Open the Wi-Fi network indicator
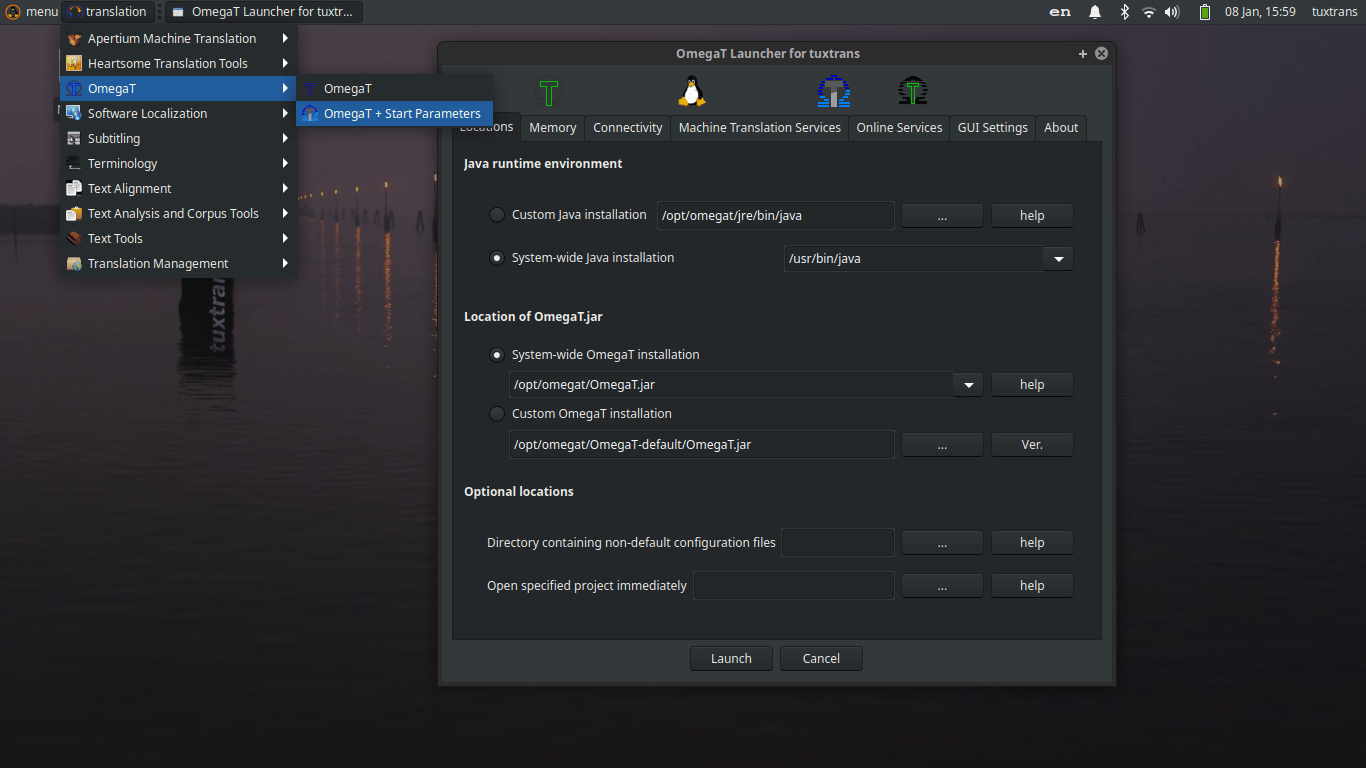The height and width of the screenshot is (768, 1366). pos(1149,12)
